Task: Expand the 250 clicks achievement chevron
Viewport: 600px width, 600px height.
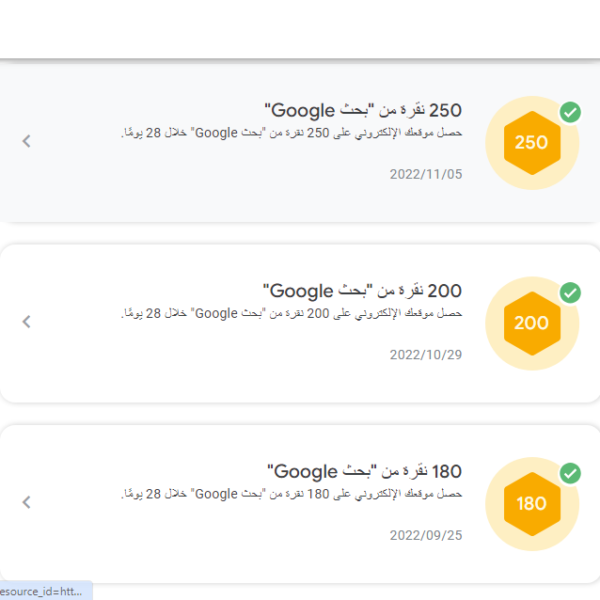Action: click(x=26, y=141)
